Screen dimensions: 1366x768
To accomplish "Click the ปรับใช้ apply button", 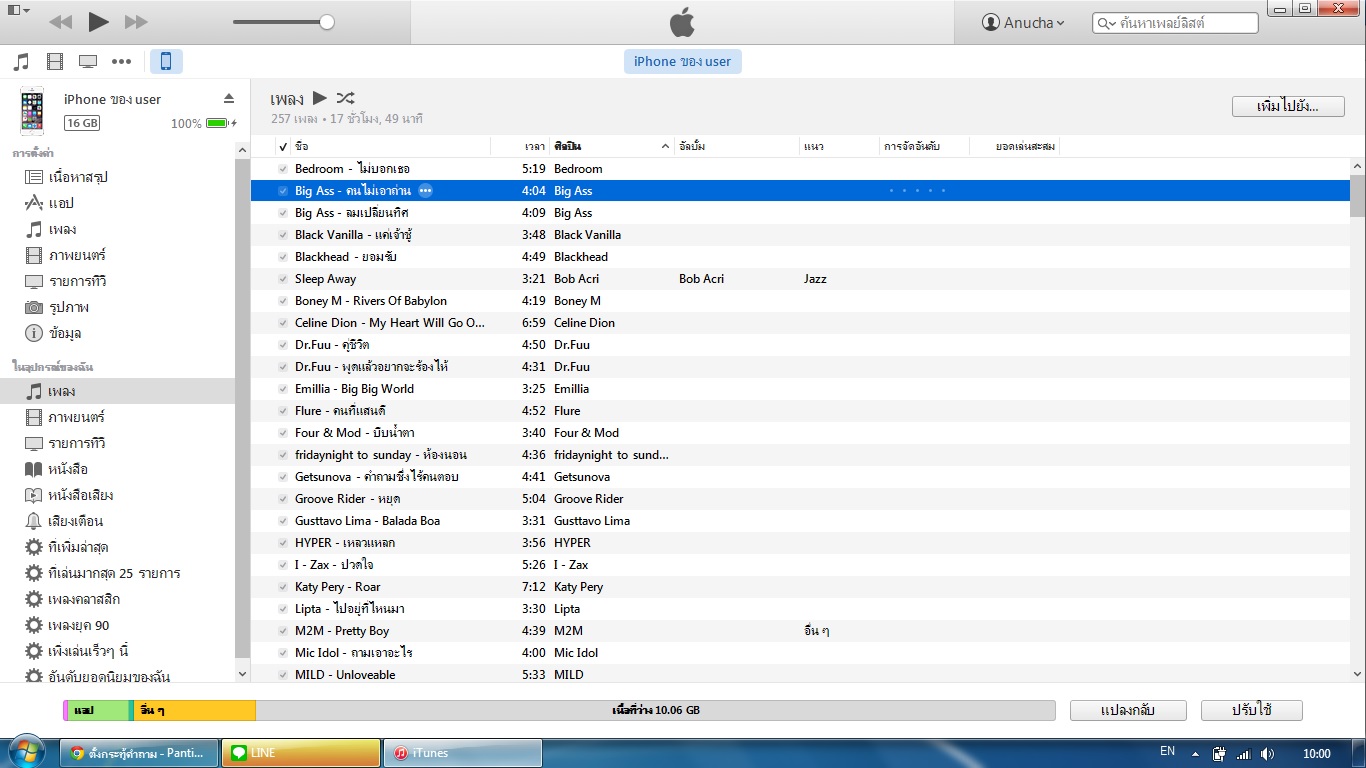I will [1251, 710].
